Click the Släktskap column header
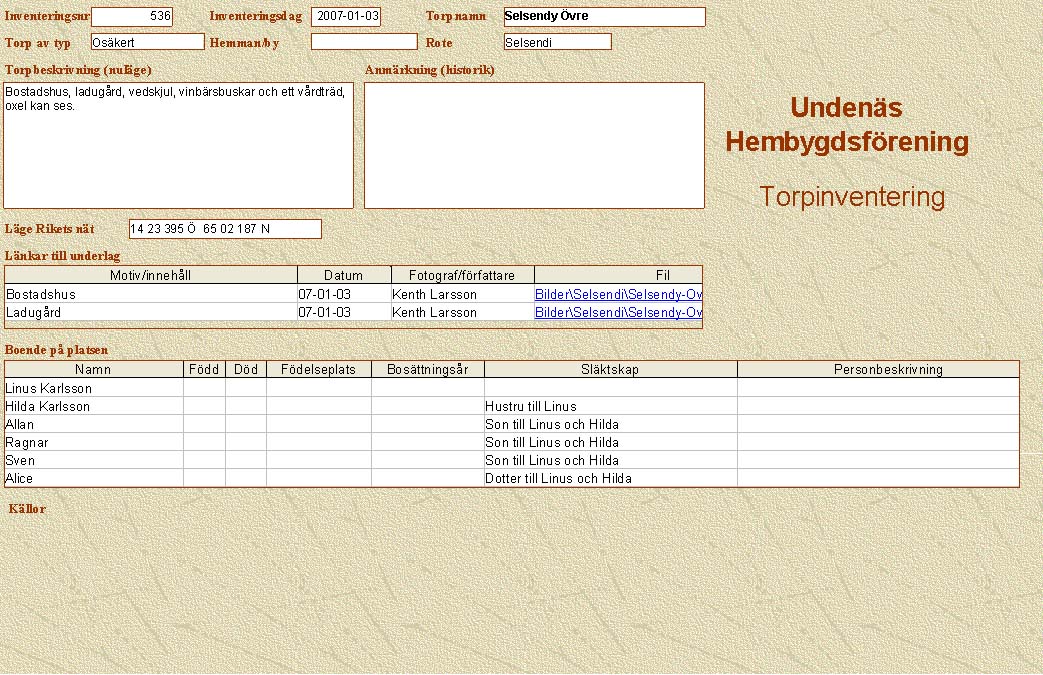1043x675 pixels. tap(610, 369)
